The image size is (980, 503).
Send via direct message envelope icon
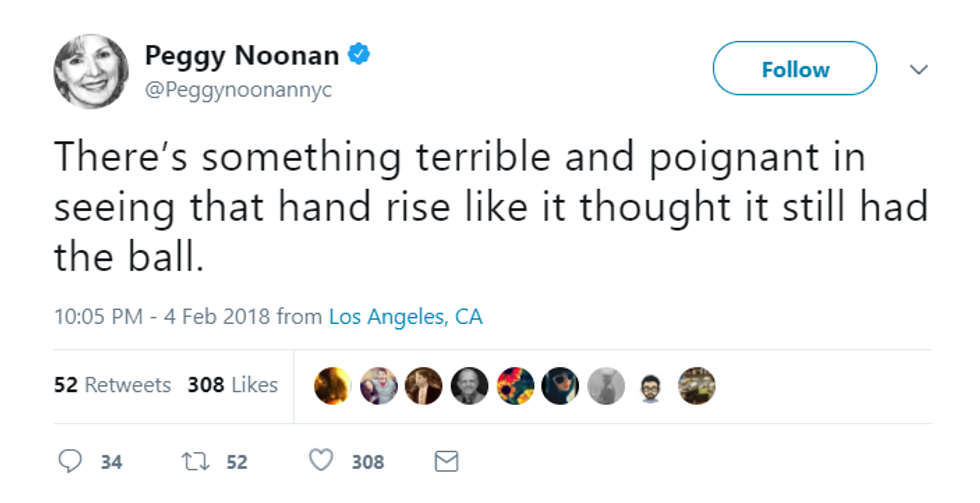pyautogui.click(x=446, y=462)
